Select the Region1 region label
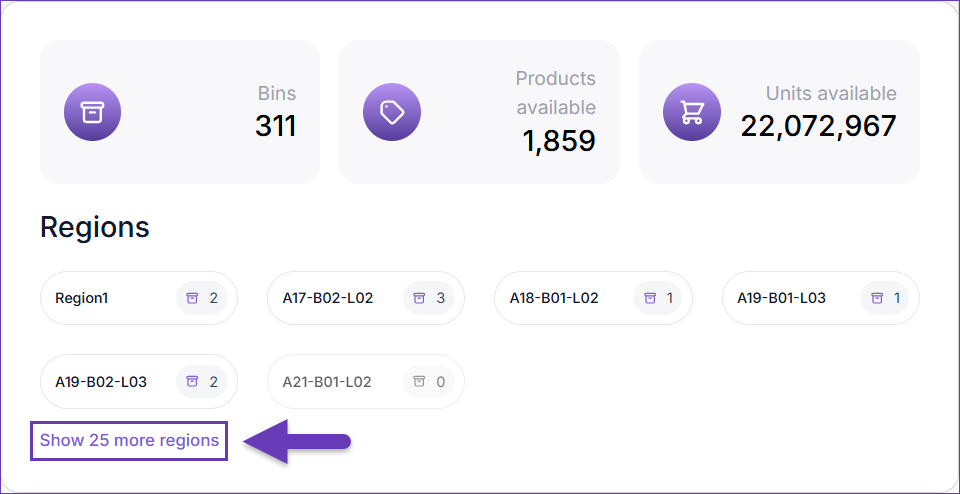Image resolution: width=960 pixels, height=494 pixels. pos(84,298)
